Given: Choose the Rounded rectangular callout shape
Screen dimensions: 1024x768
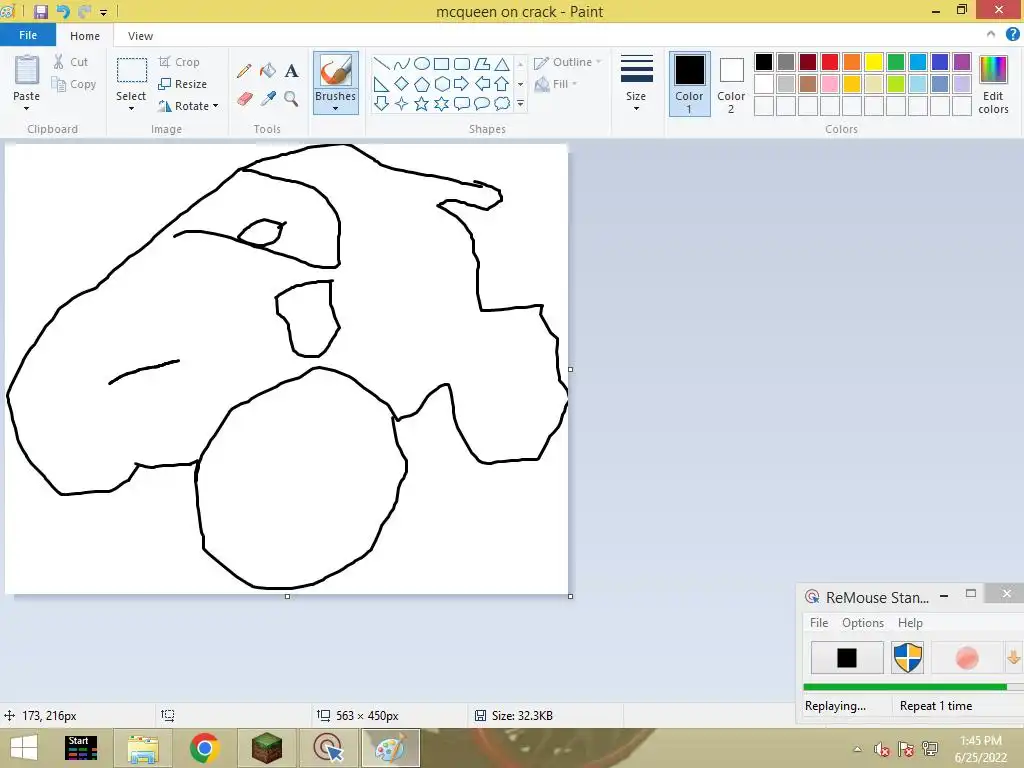Looking at the screenshot, I should tap(462, 103).
